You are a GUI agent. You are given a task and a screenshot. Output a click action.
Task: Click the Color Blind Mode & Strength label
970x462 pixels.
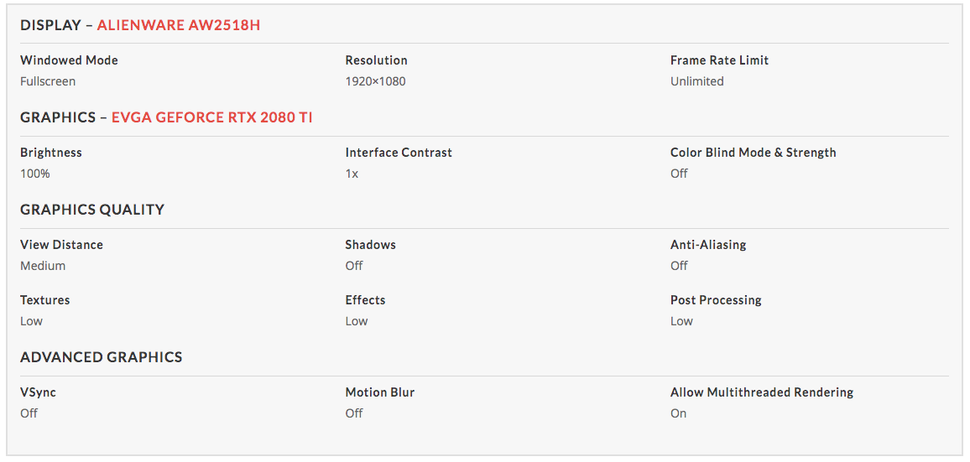(x=753, y=152)
